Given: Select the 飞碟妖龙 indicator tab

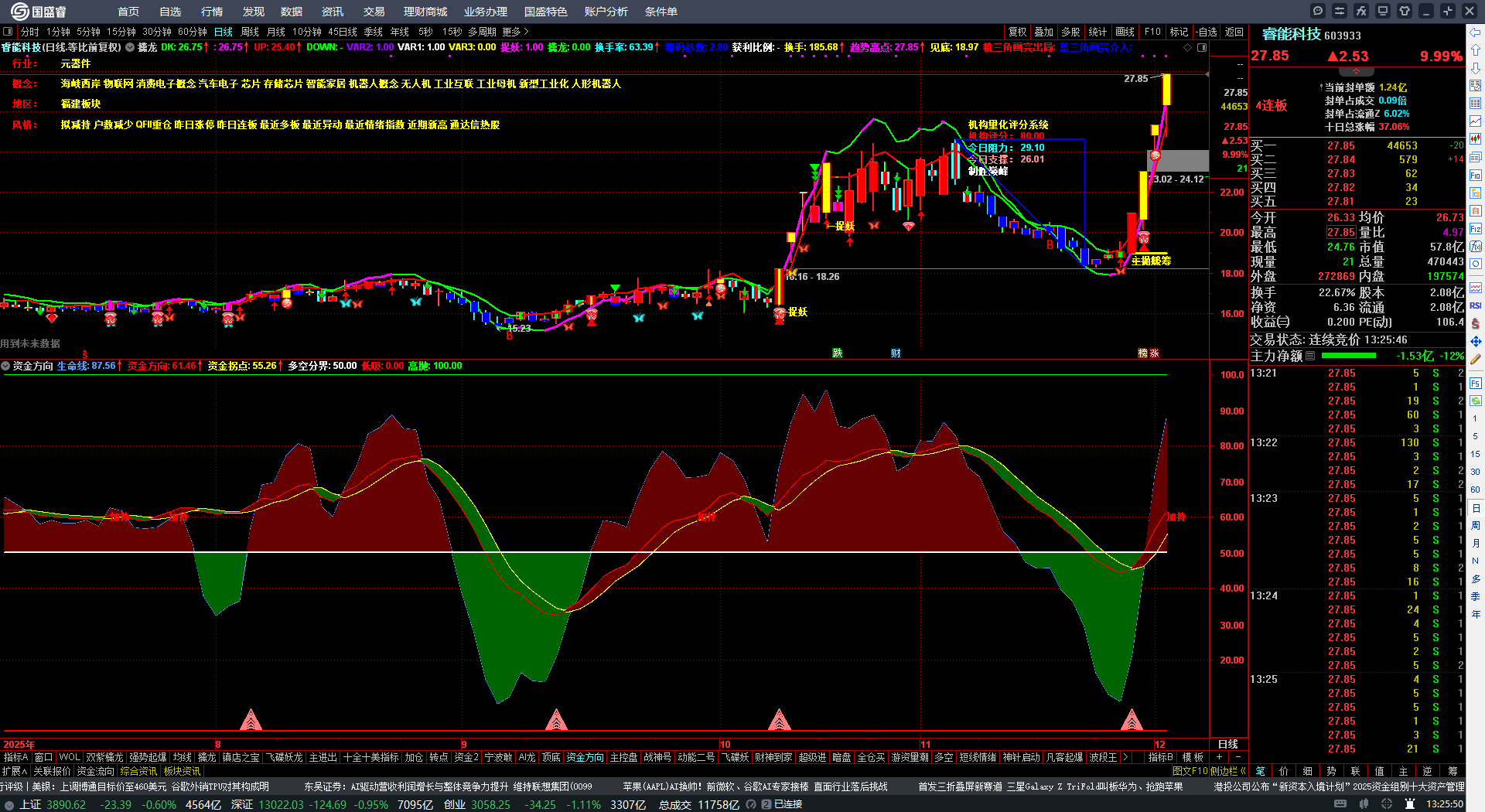Looking at the screenshot, I should 285,757.
